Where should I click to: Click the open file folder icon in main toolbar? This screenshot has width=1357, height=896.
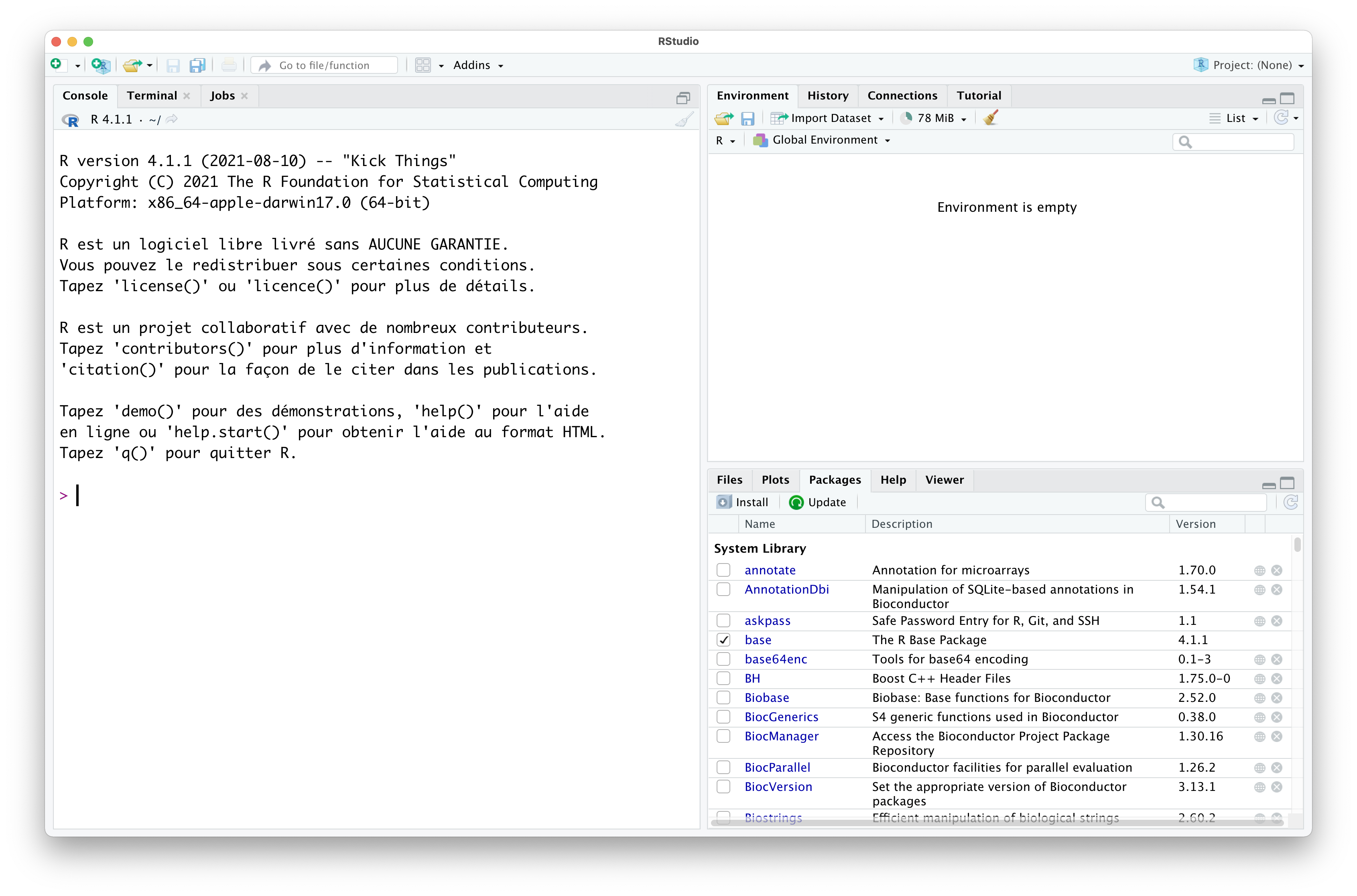[132, 65]
